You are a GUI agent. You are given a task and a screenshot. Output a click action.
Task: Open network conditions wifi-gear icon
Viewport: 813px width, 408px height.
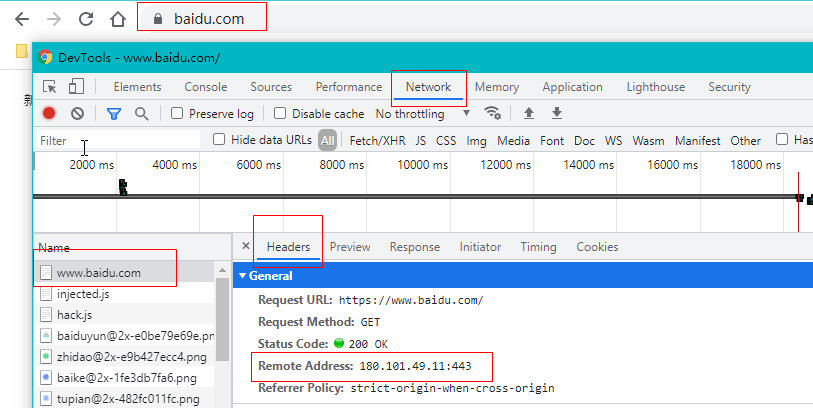coord(493,112)
